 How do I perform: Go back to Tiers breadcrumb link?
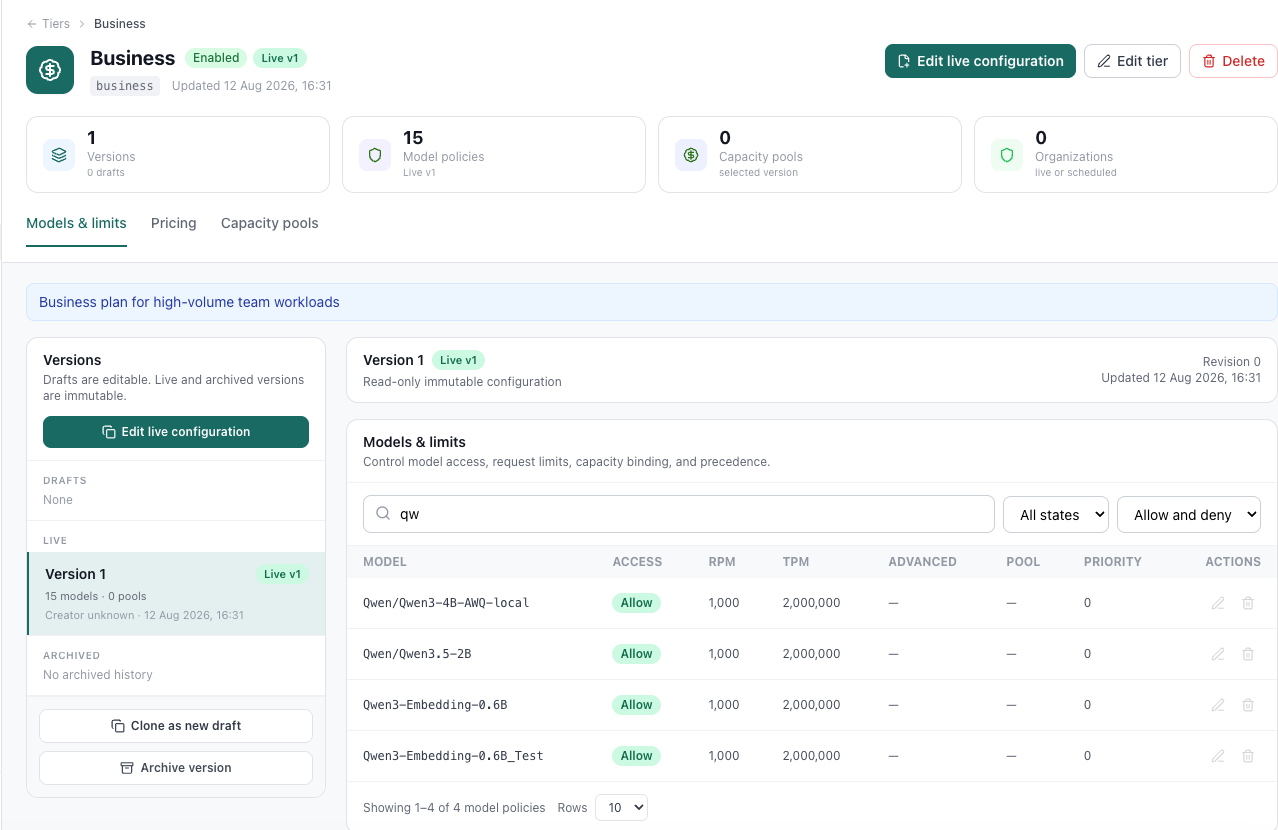(56, 24)
